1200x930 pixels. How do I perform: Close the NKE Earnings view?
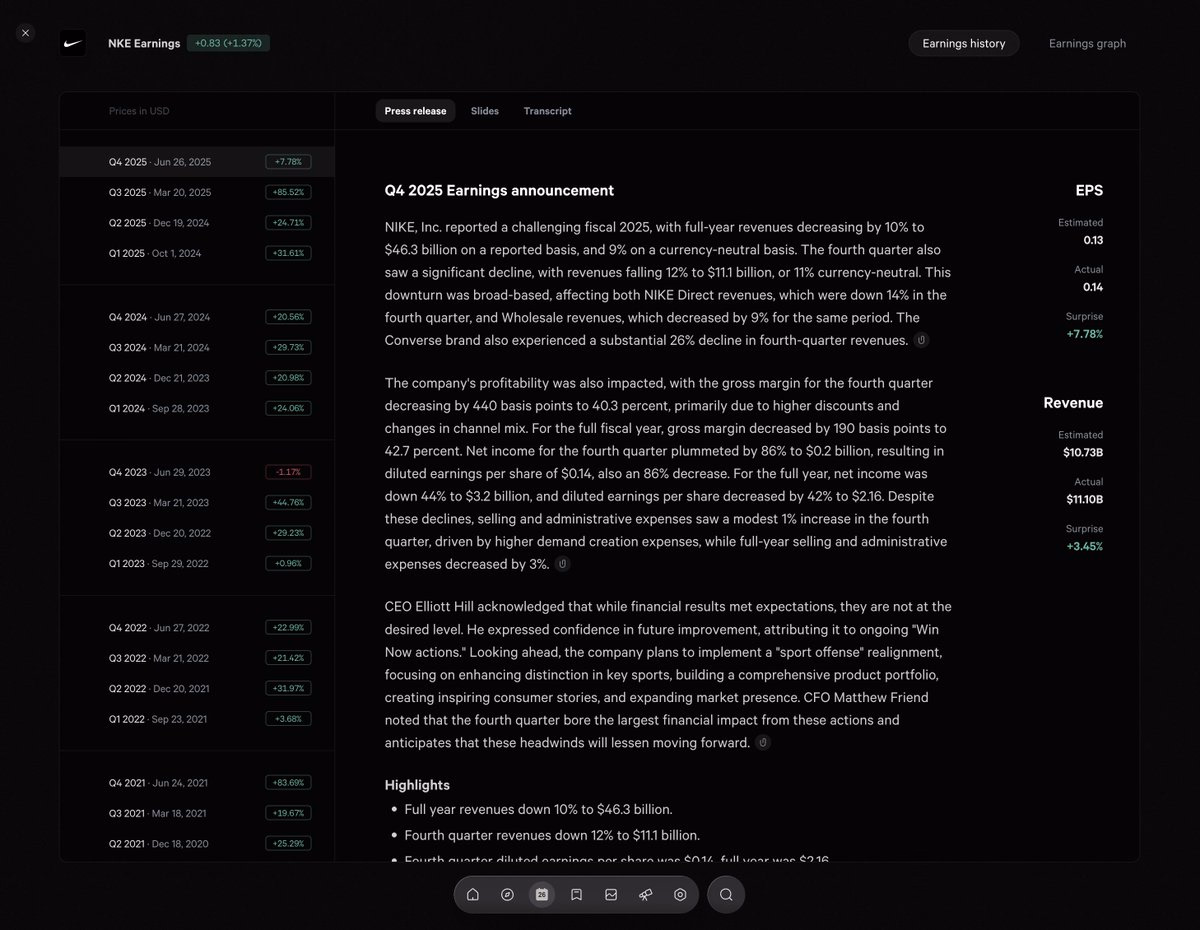pos(25,33)
